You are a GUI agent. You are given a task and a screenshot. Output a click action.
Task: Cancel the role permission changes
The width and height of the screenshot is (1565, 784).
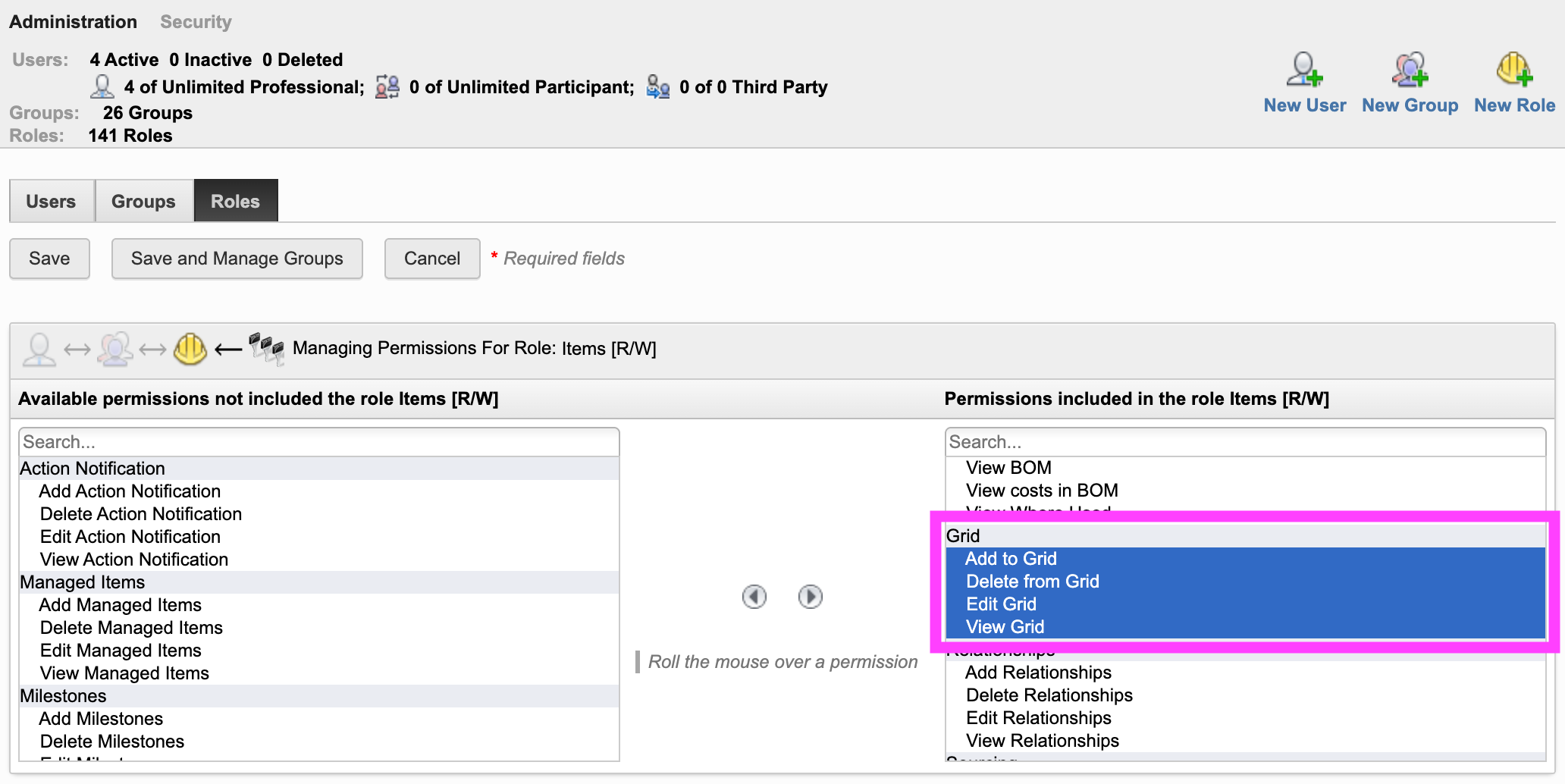(x=431, y=259)
